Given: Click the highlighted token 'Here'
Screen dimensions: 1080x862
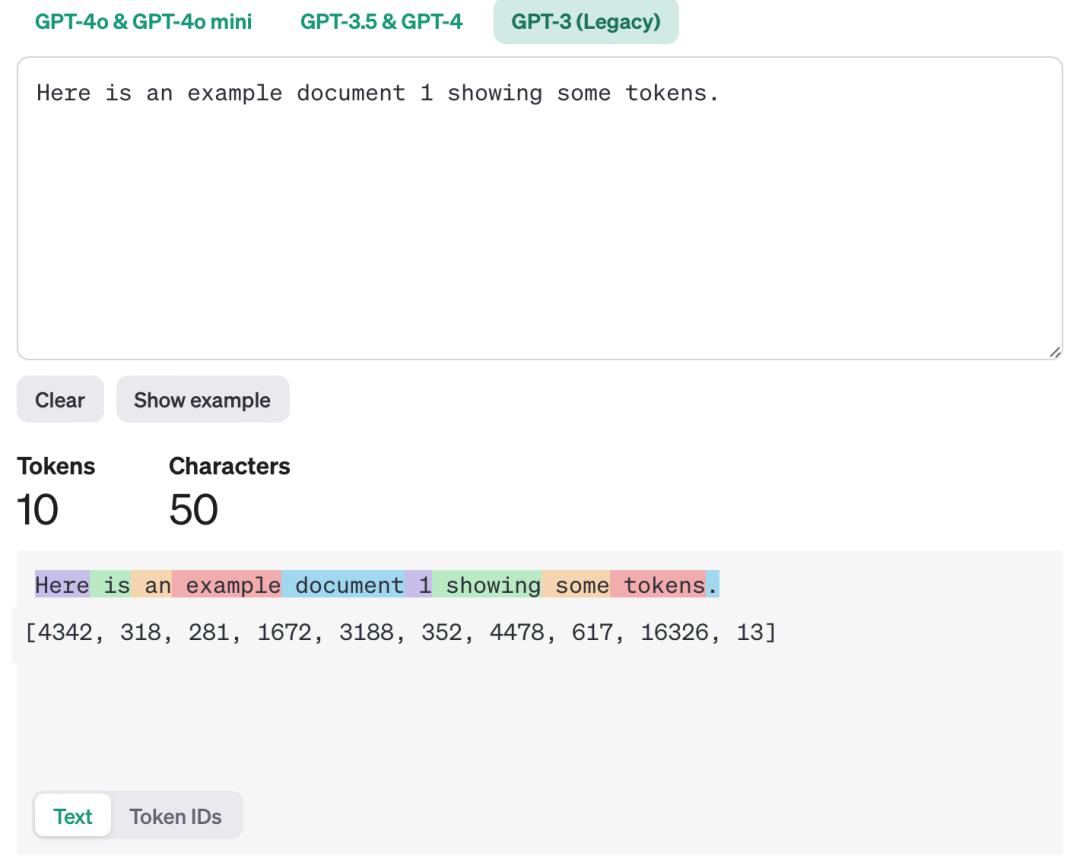Looking at the screenshot, I should coord(61,584).
